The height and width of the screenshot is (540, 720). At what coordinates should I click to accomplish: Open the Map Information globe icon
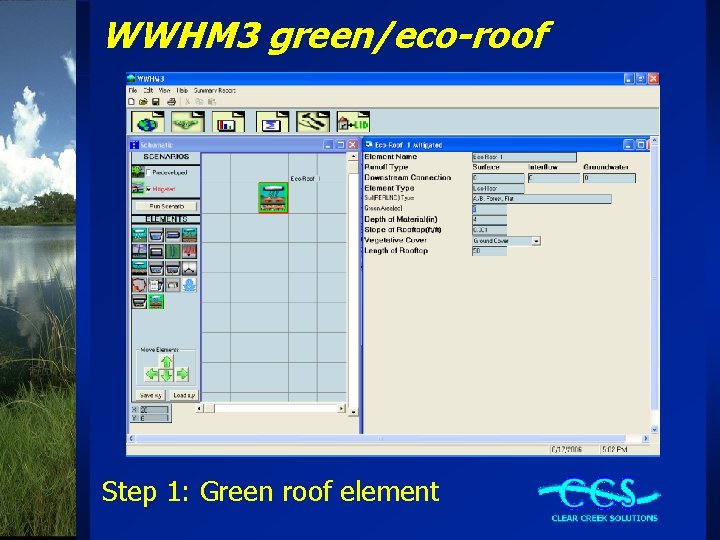tap(148, 122)
